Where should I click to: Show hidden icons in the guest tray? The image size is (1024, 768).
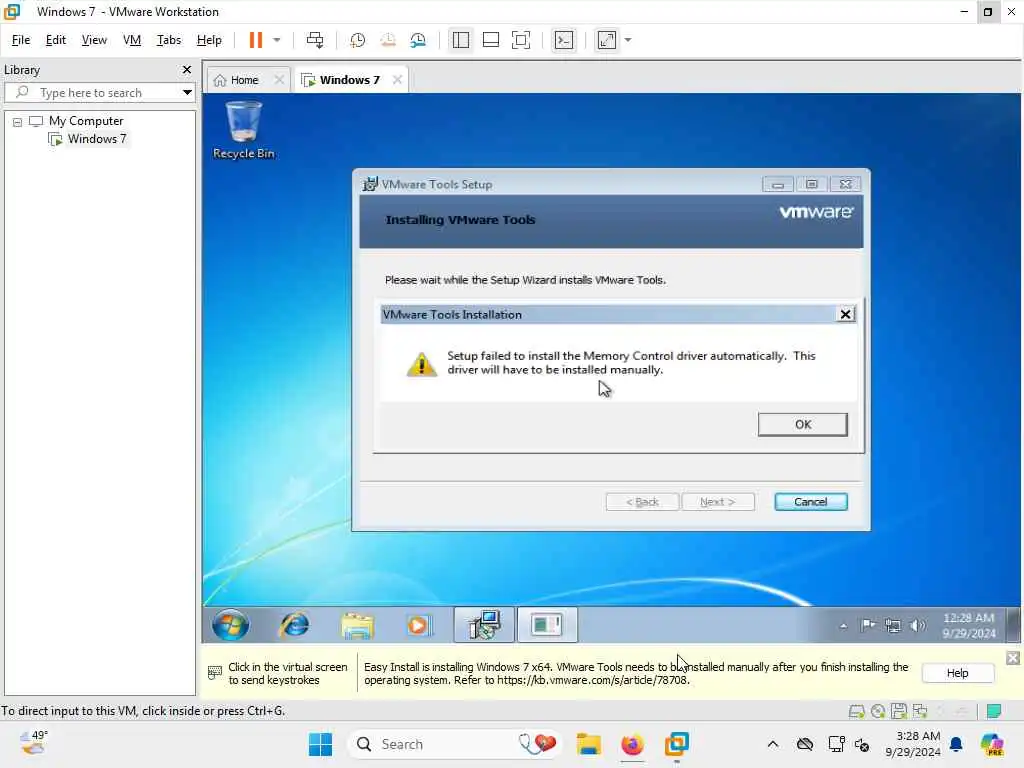[x=844, y=626]
